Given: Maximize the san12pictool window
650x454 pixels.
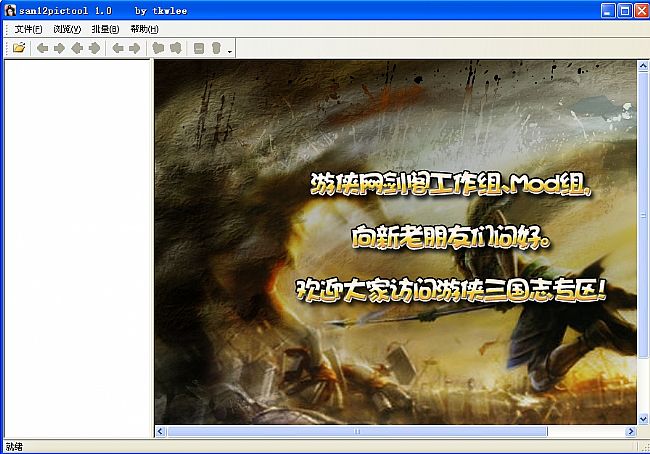Looking at the screenshot, I should point(625,10).
